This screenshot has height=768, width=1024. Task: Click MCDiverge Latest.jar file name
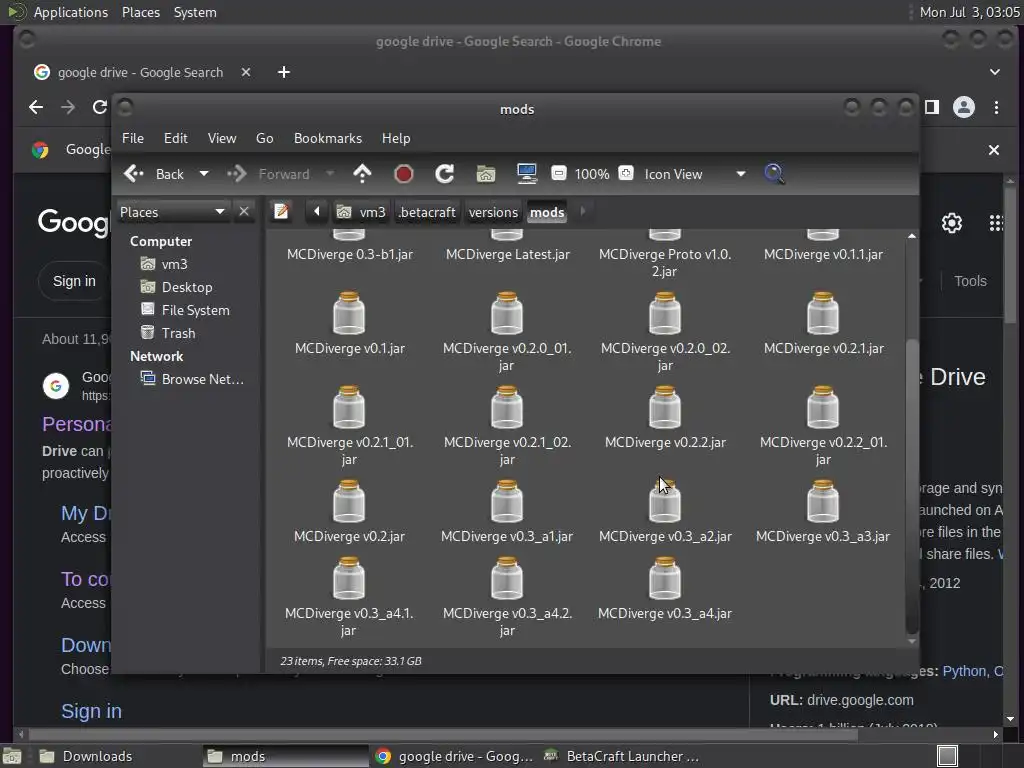(507, 254)
